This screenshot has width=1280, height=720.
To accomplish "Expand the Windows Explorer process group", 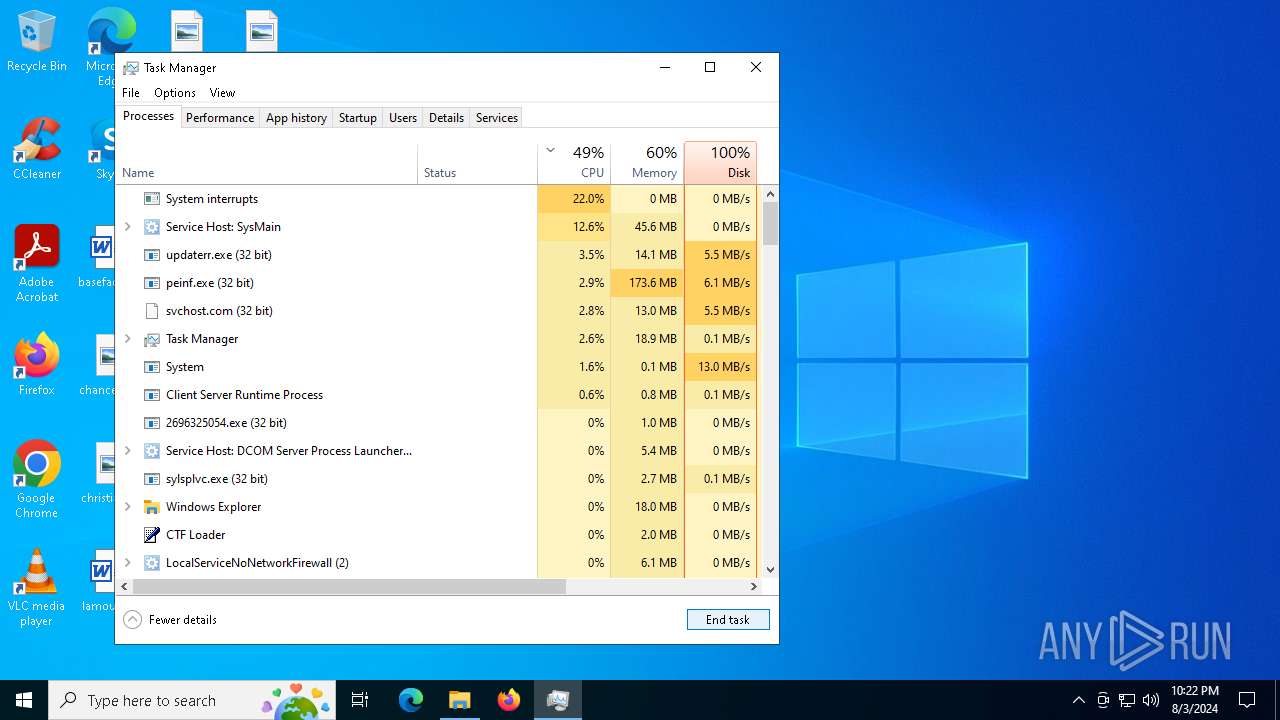I will tap(128, 507).
